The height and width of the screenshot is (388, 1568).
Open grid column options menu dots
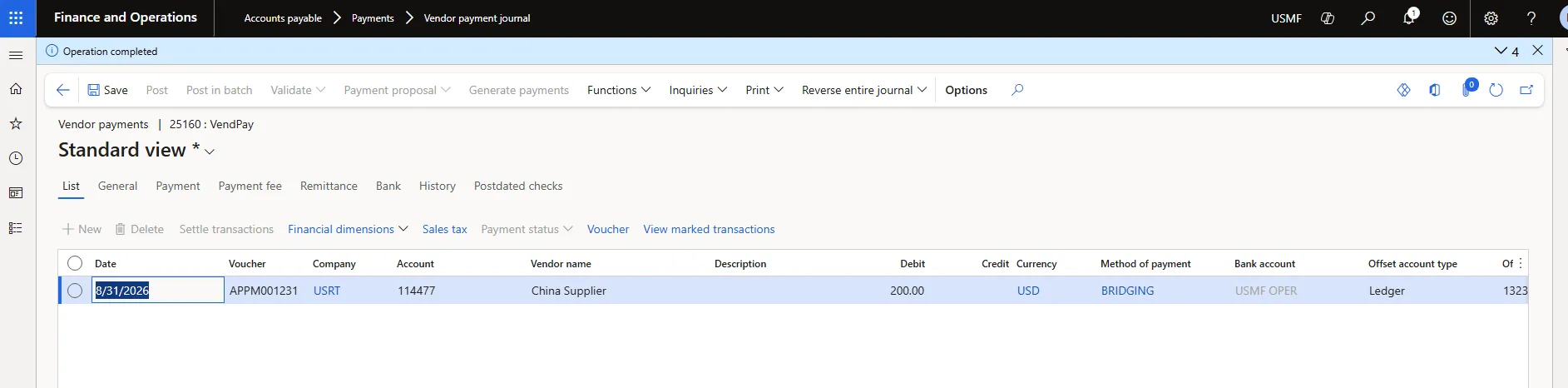tap(1521, 263)
